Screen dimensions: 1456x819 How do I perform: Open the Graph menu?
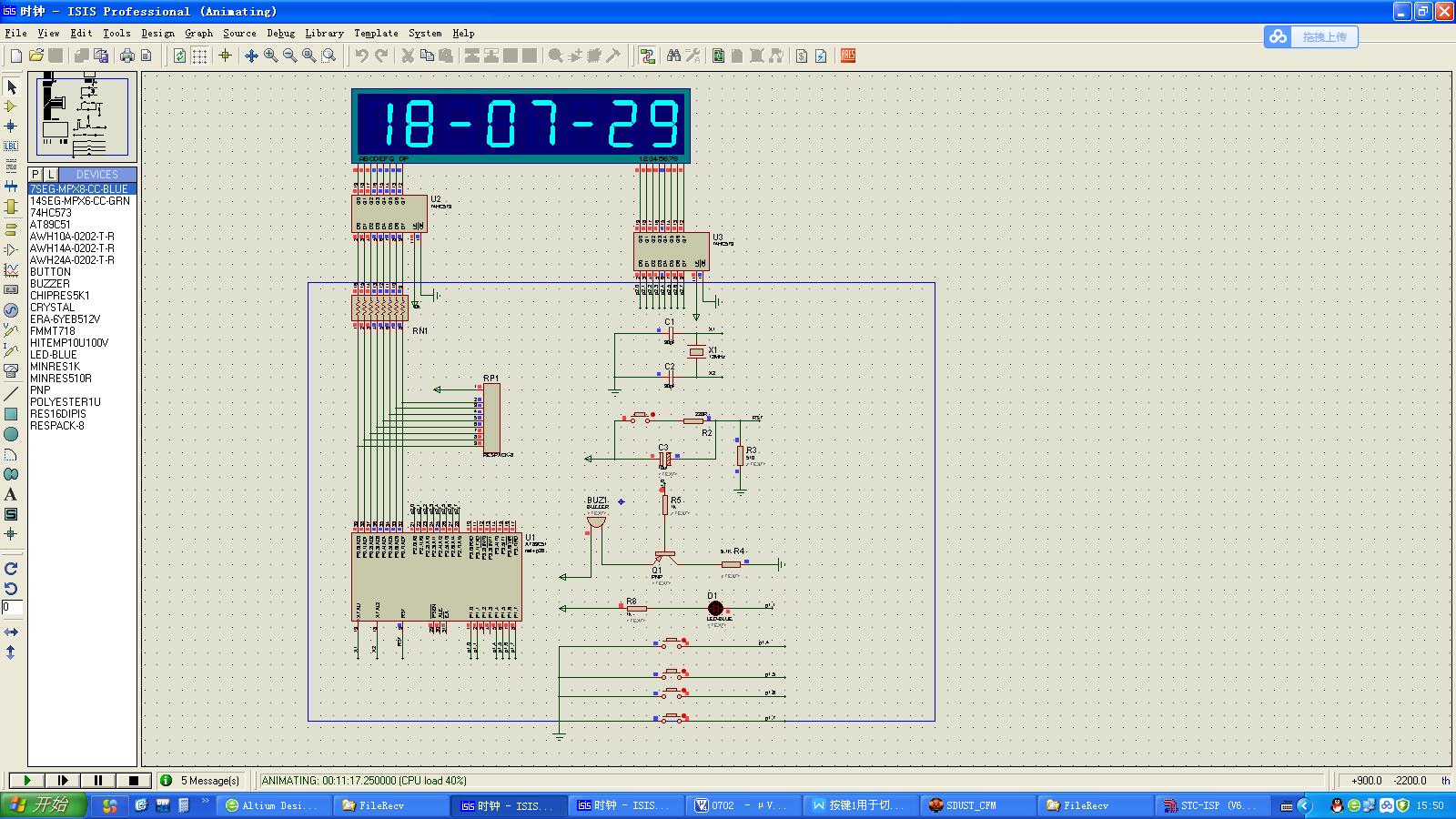point(198,33)
